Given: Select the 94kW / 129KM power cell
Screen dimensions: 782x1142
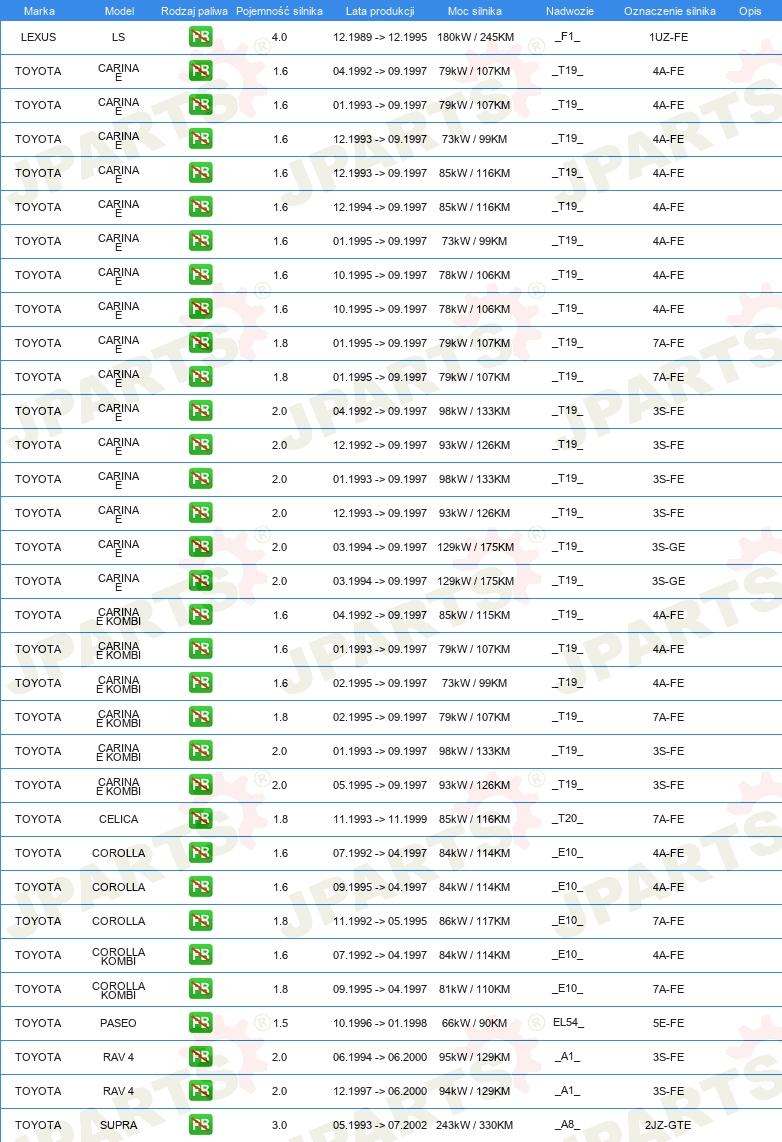Looking at the screenshot, I should [x=475, y=1091].
